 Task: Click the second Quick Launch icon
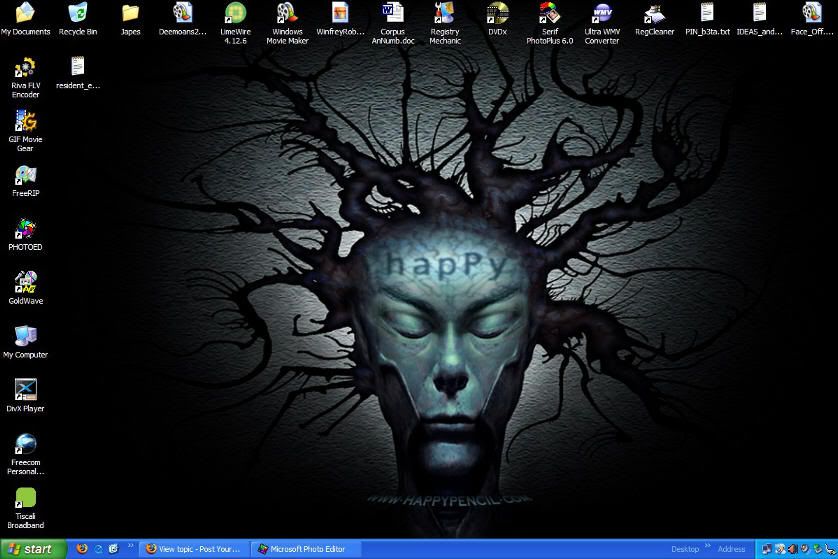point(98,549)
